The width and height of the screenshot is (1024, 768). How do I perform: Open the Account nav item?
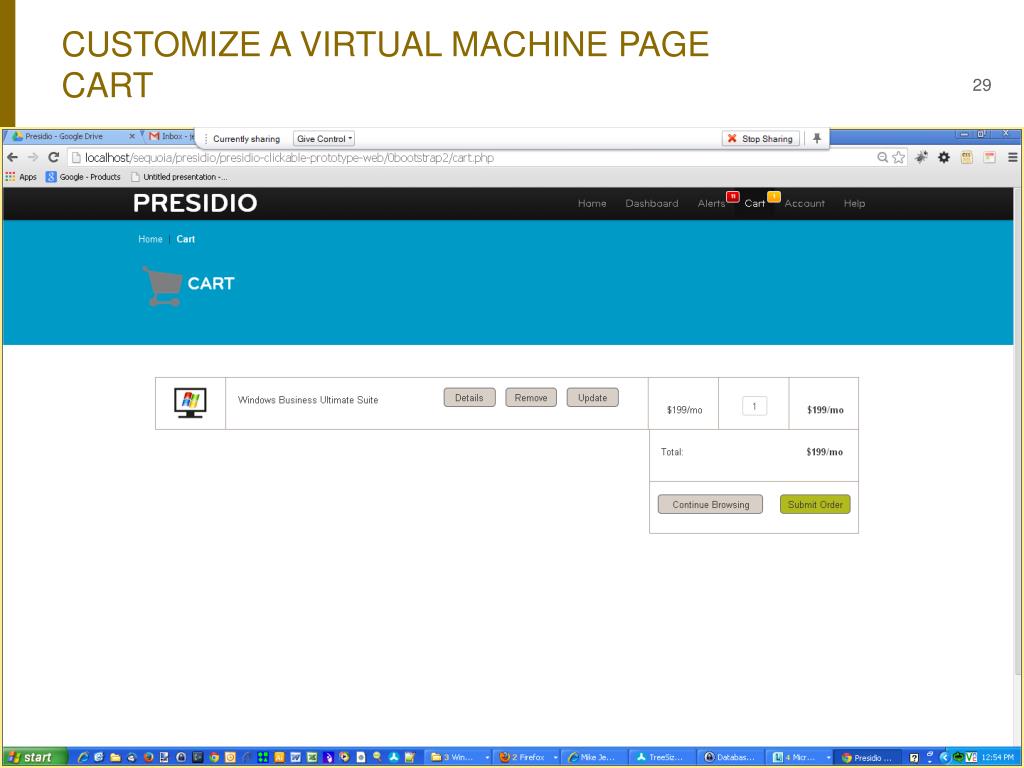[805, 204]
